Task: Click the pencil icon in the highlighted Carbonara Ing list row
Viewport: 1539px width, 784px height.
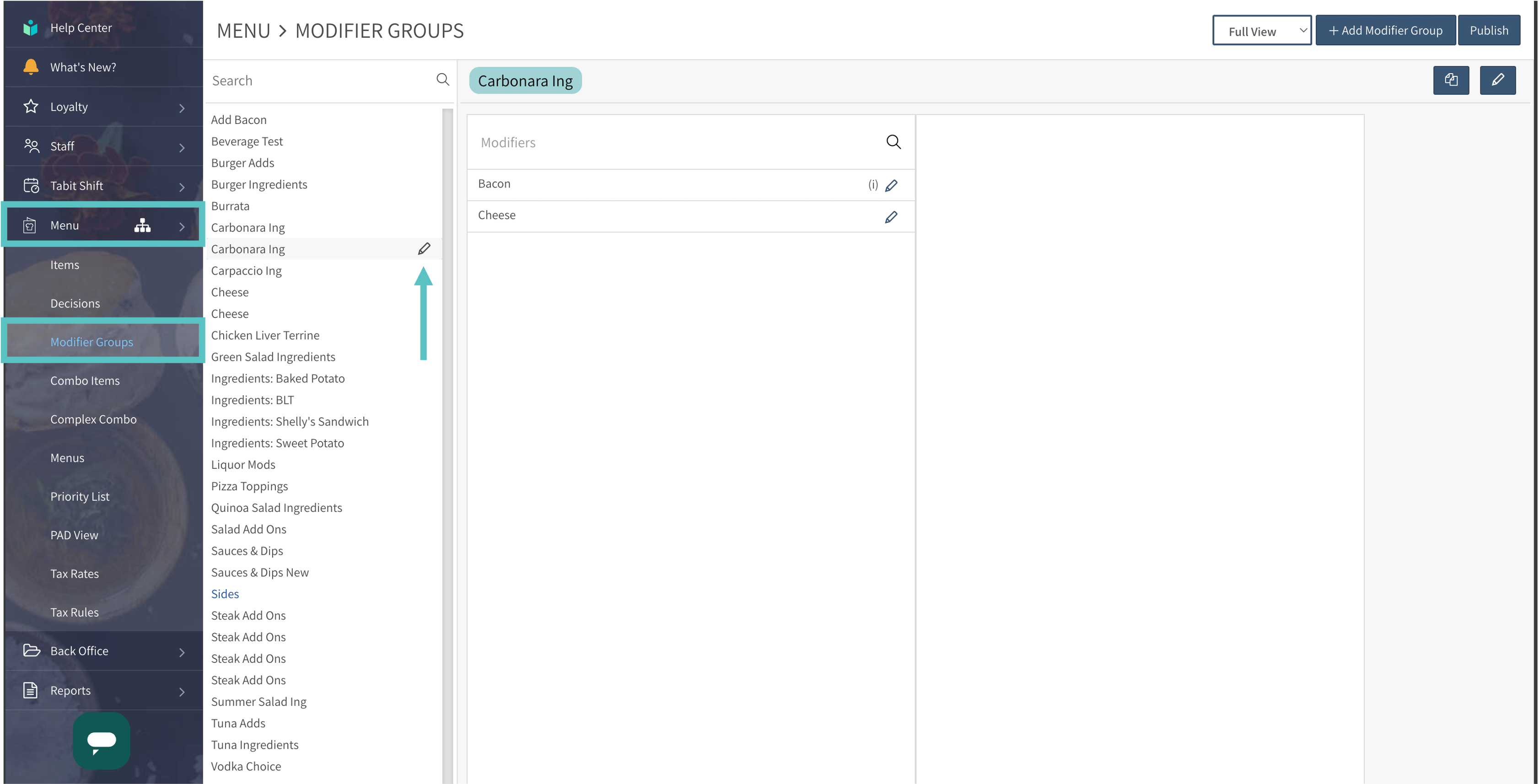Action: coord(424,248)
